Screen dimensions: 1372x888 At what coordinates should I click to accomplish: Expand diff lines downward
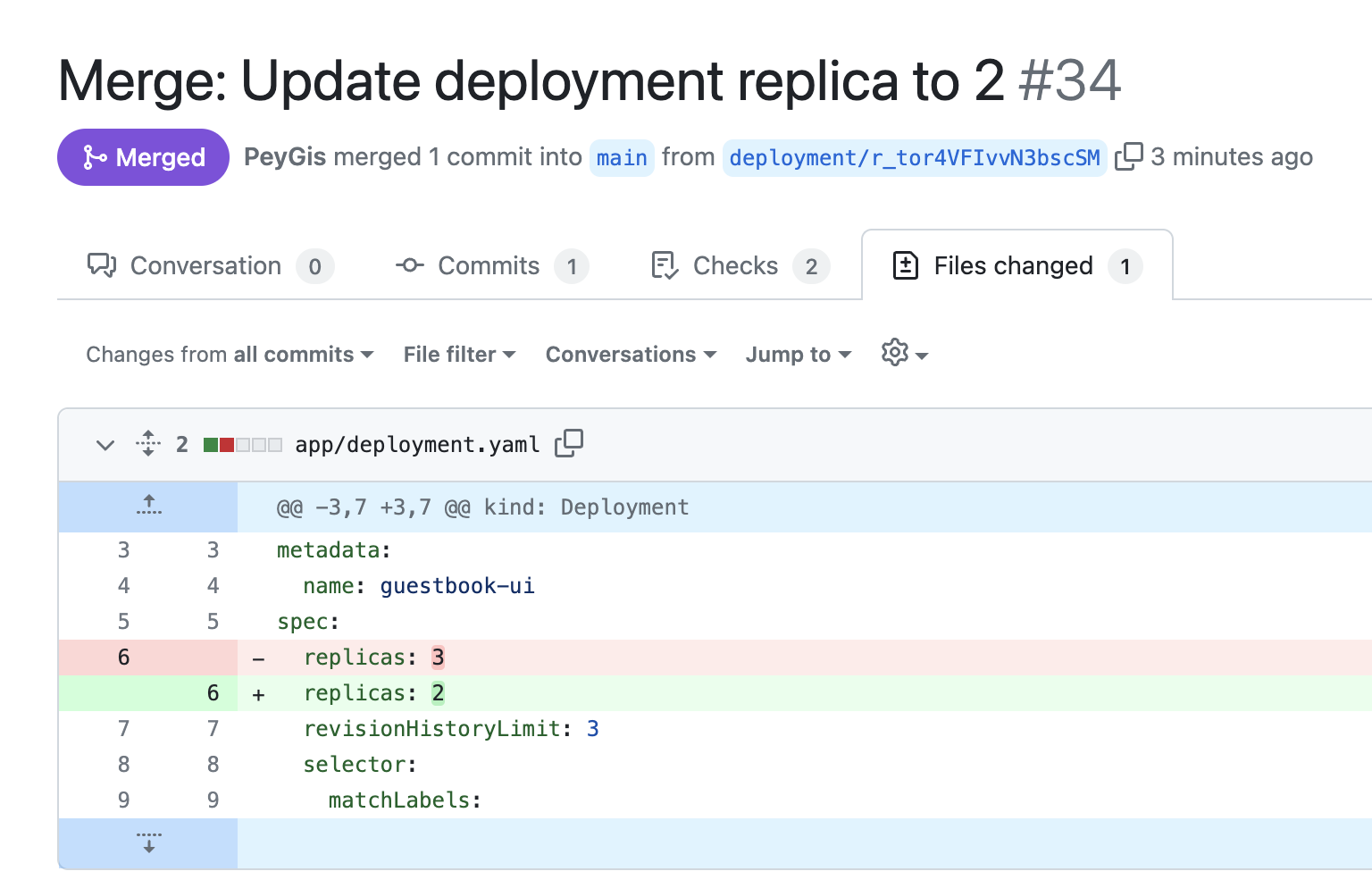pos(148,842)
